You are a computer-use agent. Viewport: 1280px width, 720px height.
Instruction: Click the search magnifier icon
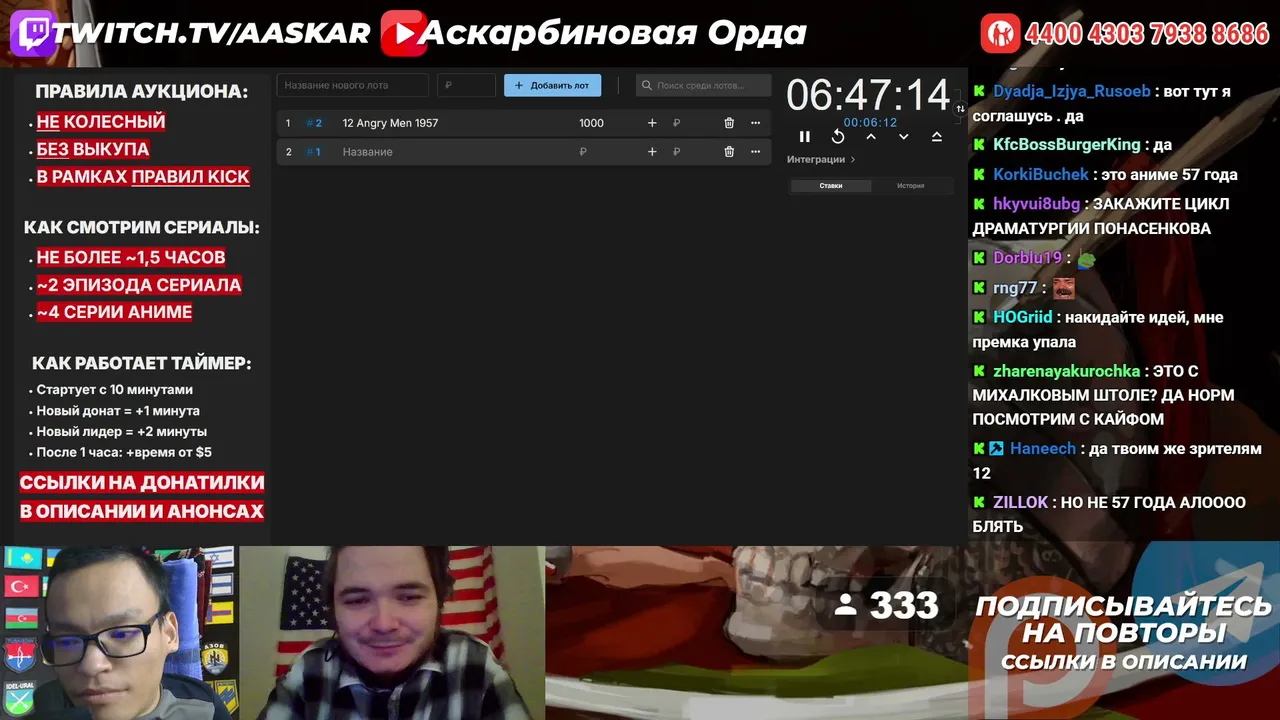[647, 86]
